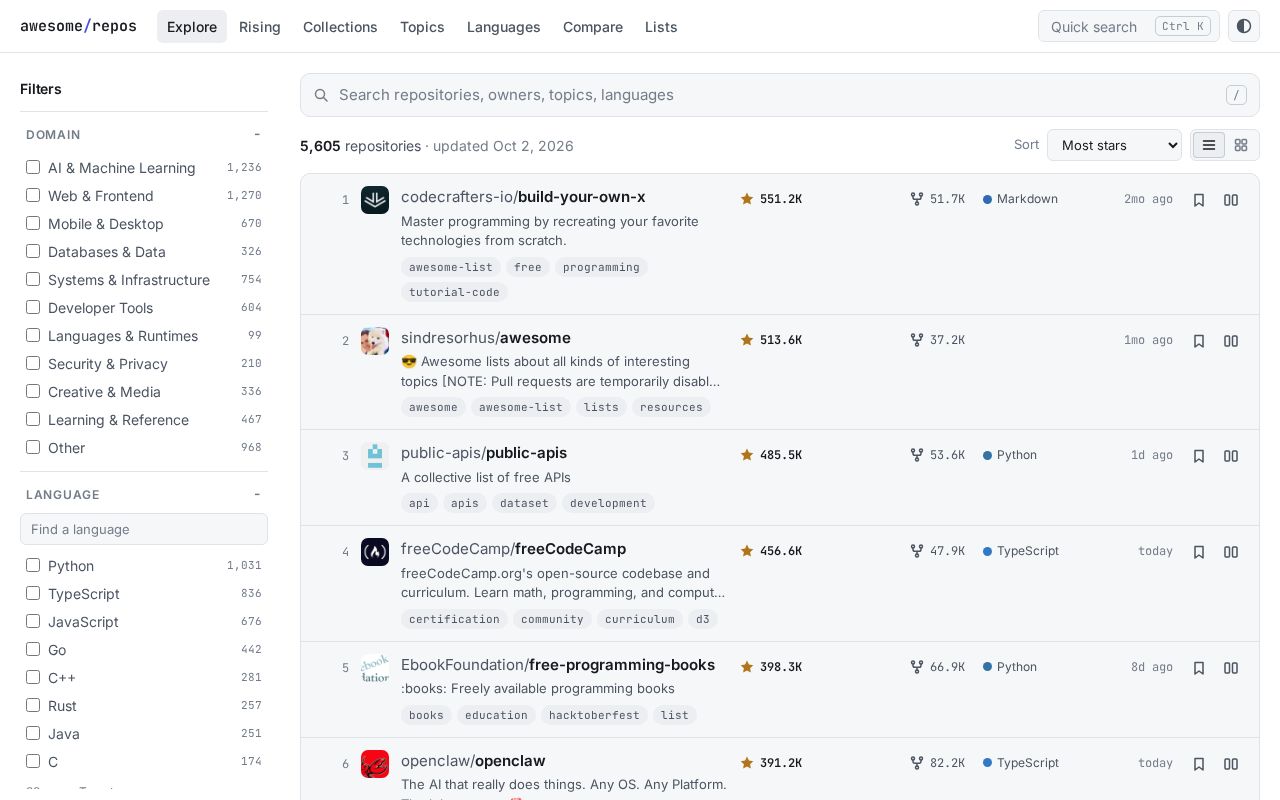Tick the Python language checkbox
This screenshot has width=1280, height=800.
(x=33, y=565)
